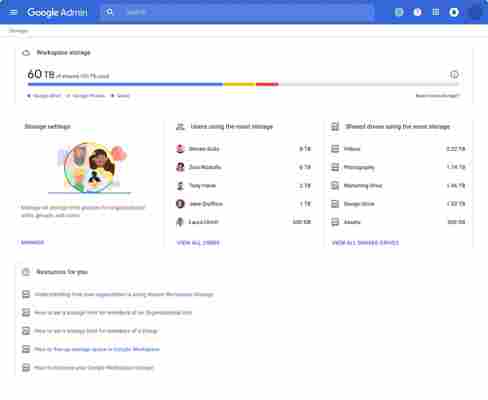Open the Google apps grid launcher
Viewport: 488px width, 400px height.
pos(436,12)
